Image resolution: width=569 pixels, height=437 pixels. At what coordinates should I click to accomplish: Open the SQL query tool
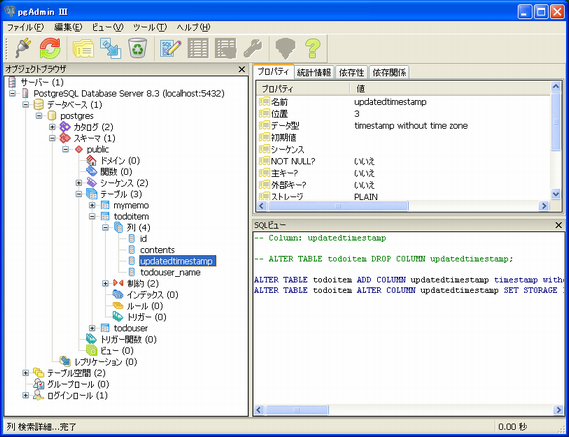point(171,48)
